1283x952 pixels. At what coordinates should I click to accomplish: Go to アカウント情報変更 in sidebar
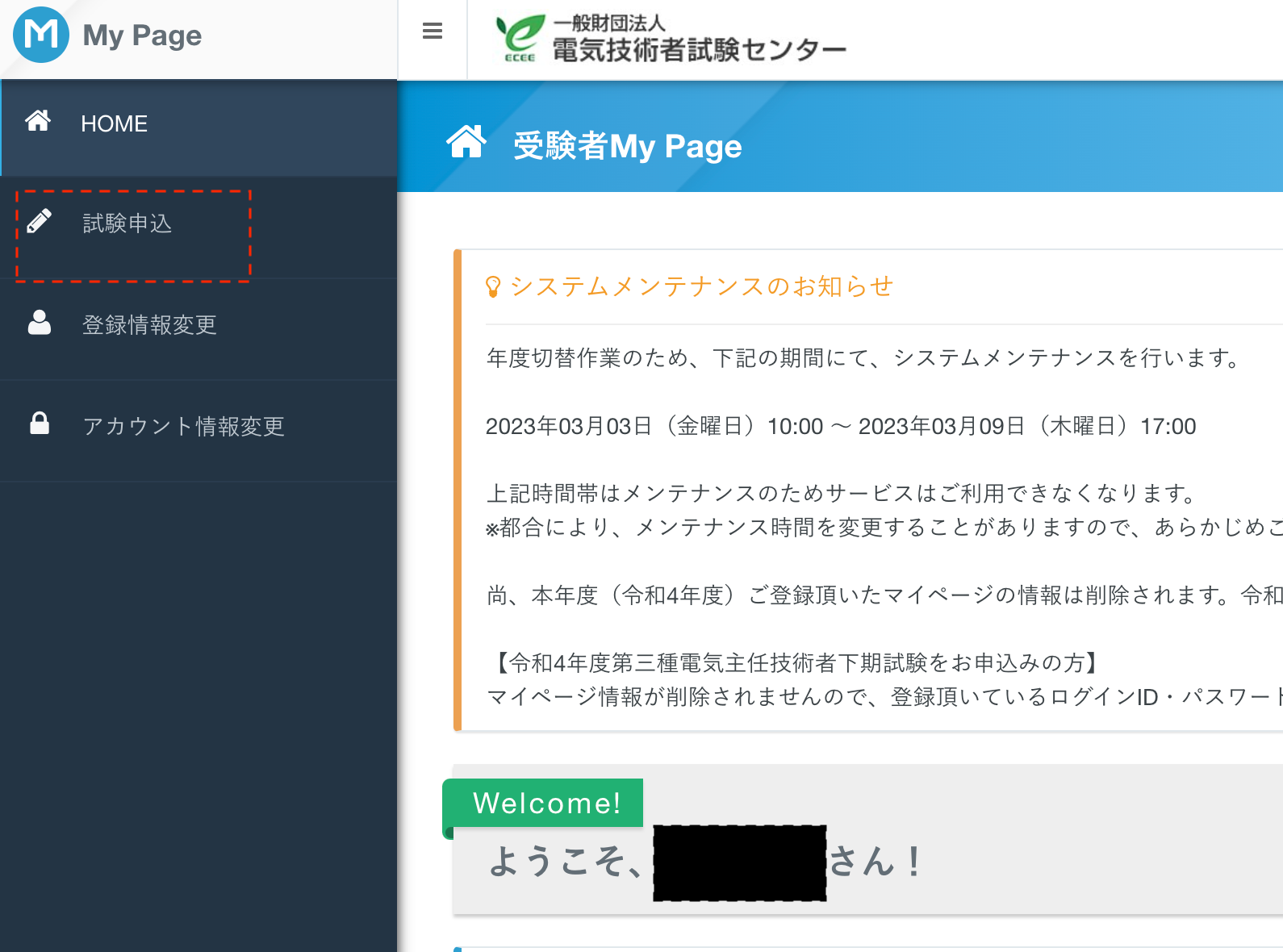183,427
